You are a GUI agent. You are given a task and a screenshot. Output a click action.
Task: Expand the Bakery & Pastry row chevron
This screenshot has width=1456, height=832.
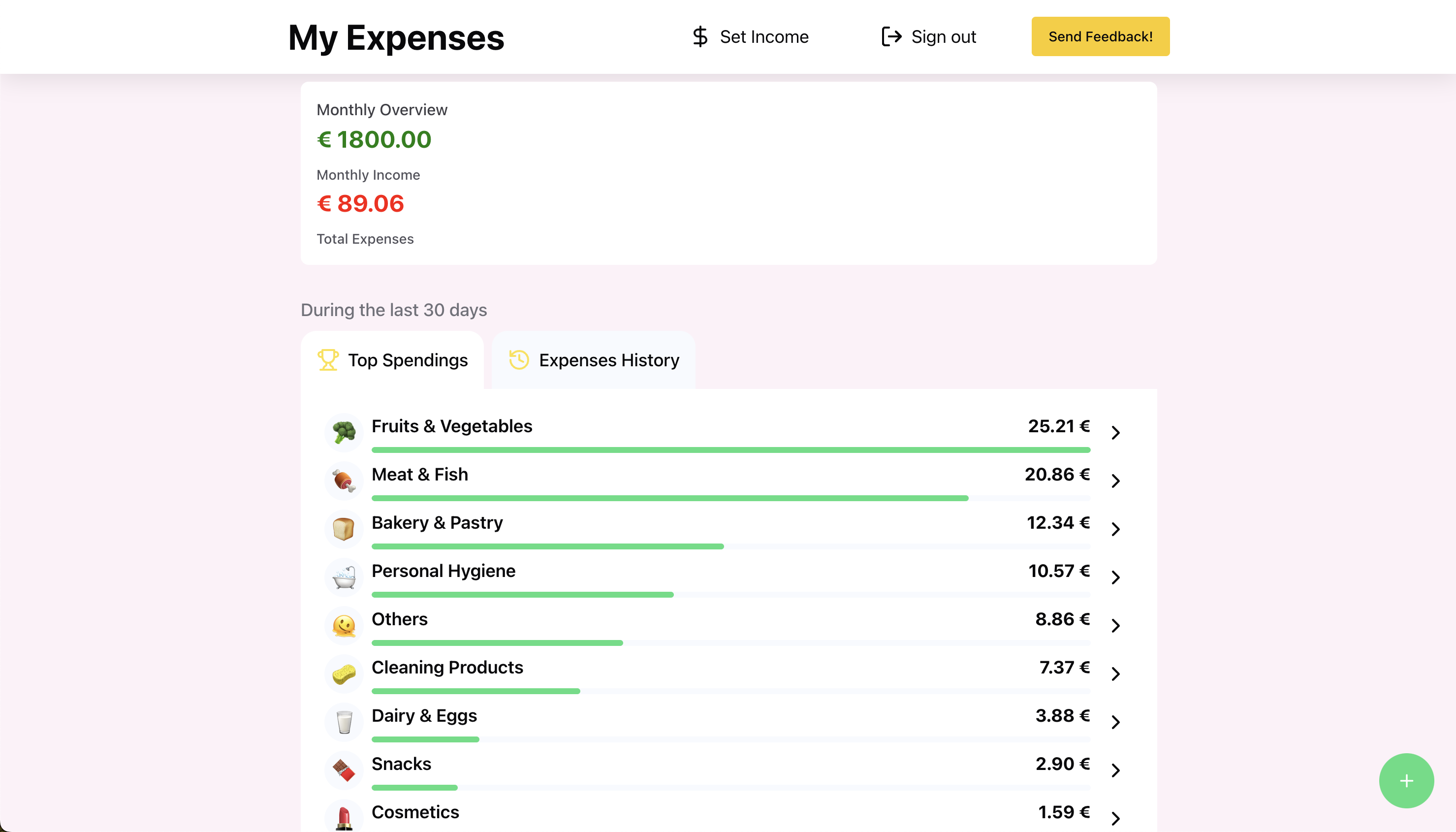pyautogui.click(x=1115, y=529)
